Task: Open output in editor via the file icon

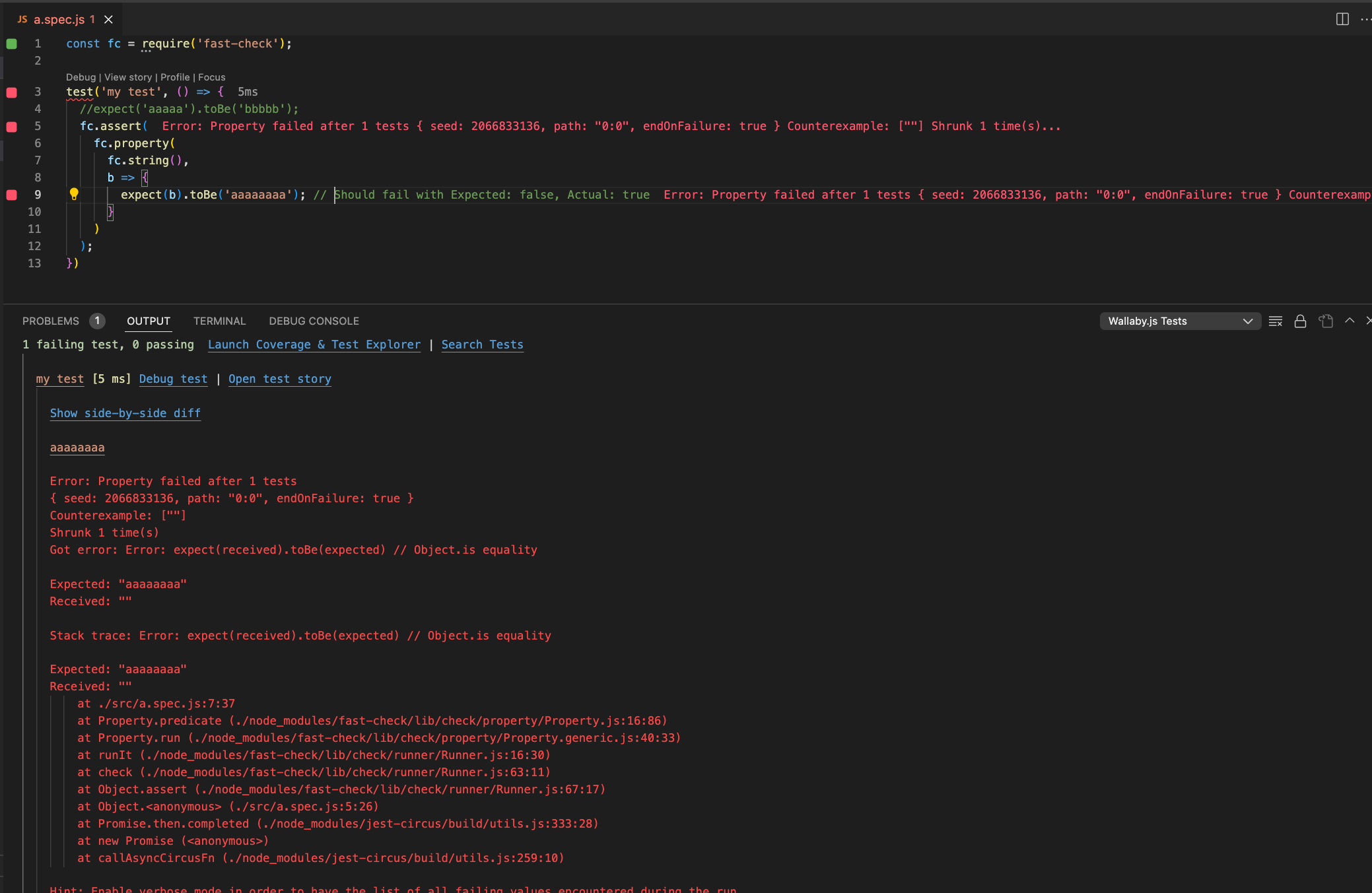Action: coord(1324,321)
